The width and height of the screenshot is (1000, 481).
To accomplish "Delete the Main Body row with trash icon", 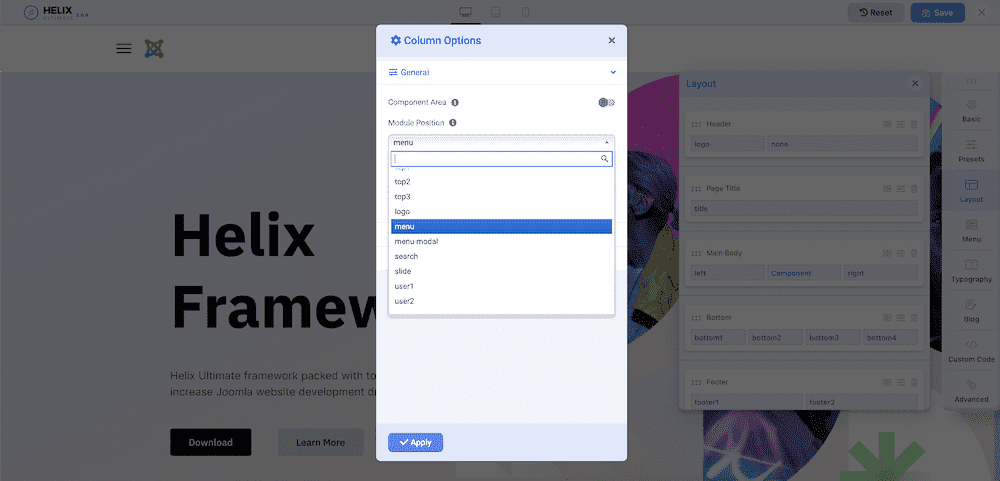I will [x=914, y=253].
